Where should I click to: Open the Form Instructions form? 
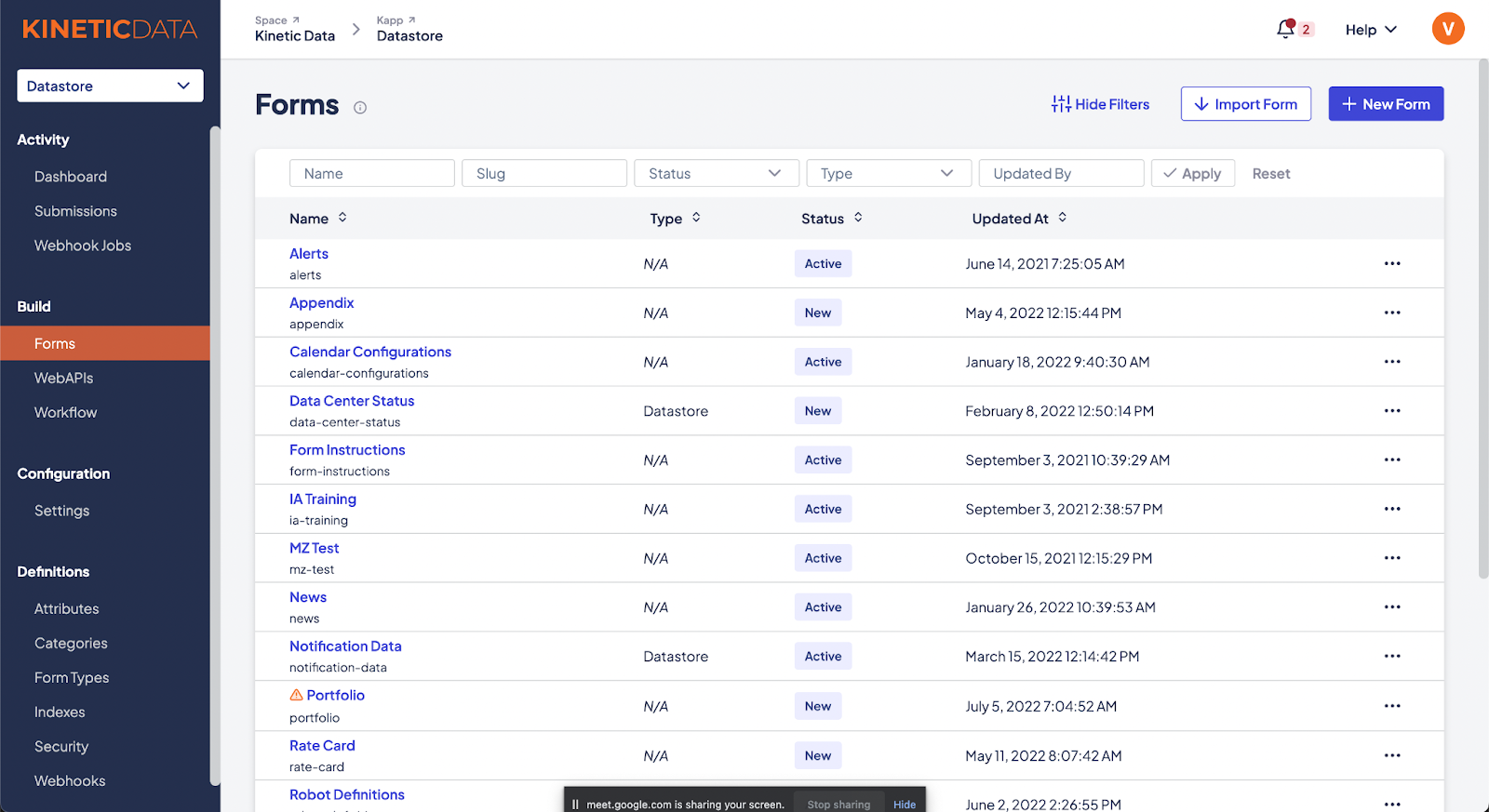tap(347, 449)
